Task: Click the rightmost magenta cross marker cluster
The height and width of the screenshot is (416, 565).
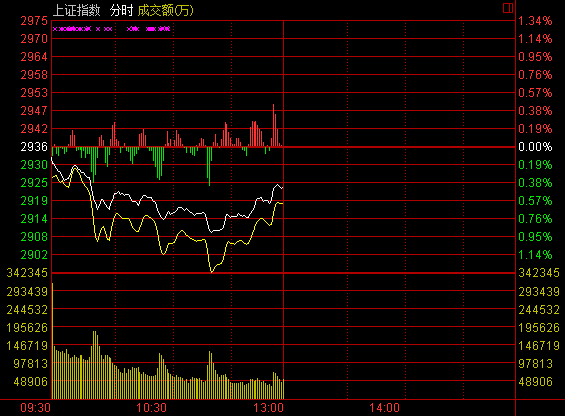Action: click(x=158, y=29)
